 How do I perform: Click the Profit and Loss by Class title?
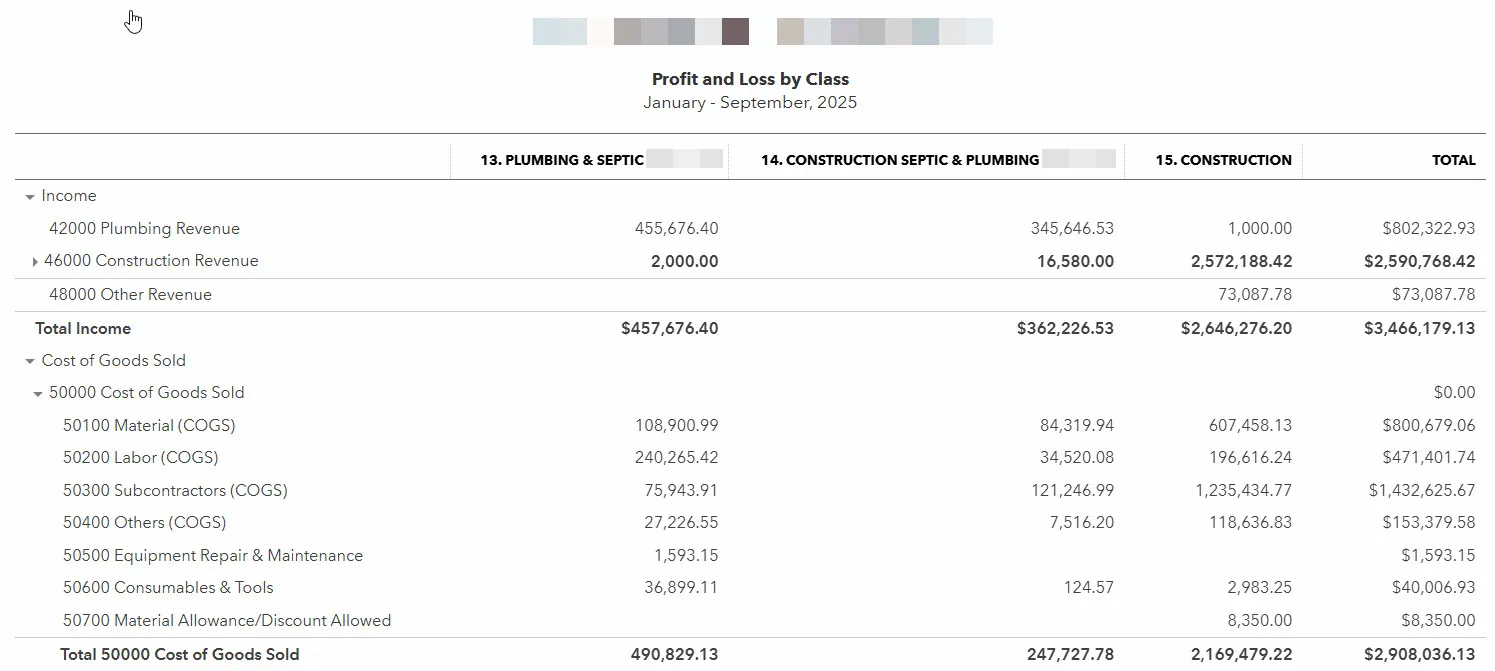tap(750, 79)
